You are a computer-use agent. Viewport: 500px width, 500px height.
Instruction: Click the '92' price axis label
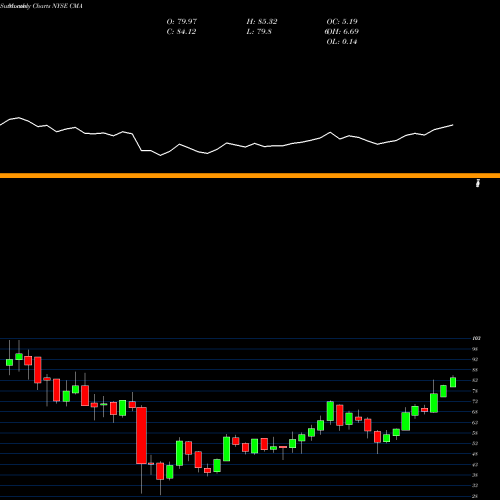[x=475, y=359]
